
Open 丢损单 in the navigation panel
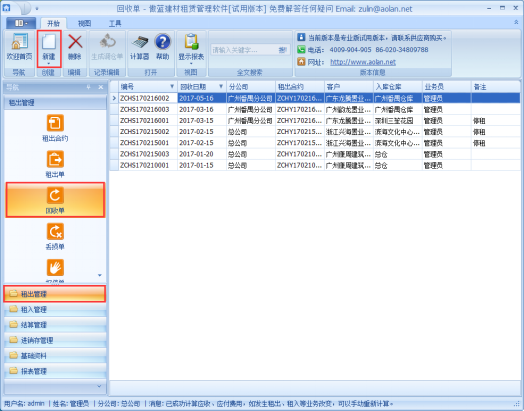point(55,237)
